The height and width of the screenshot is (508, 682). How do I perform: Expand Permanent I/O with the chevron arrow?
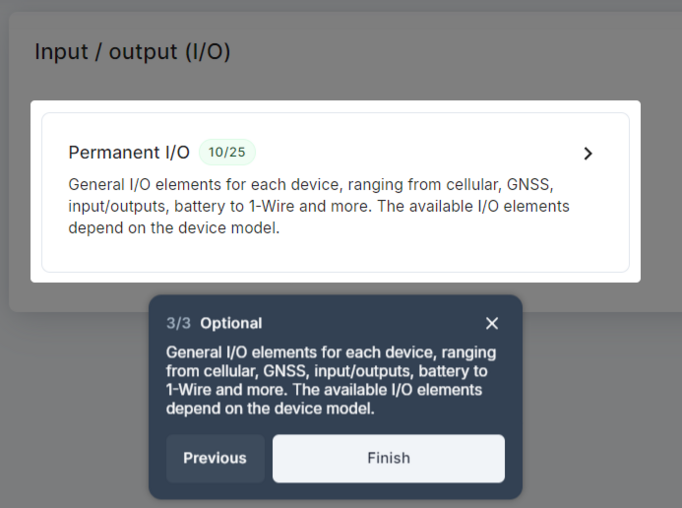tap(588, 153)
